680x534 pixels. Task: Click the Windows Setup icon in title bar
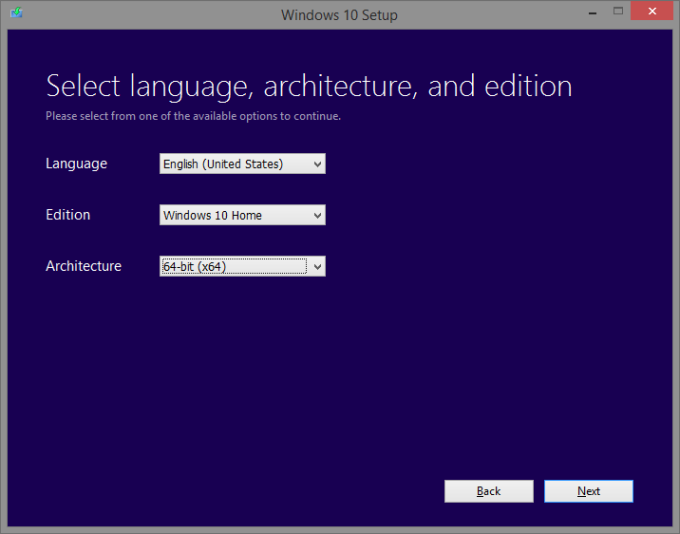coord(16,14)
